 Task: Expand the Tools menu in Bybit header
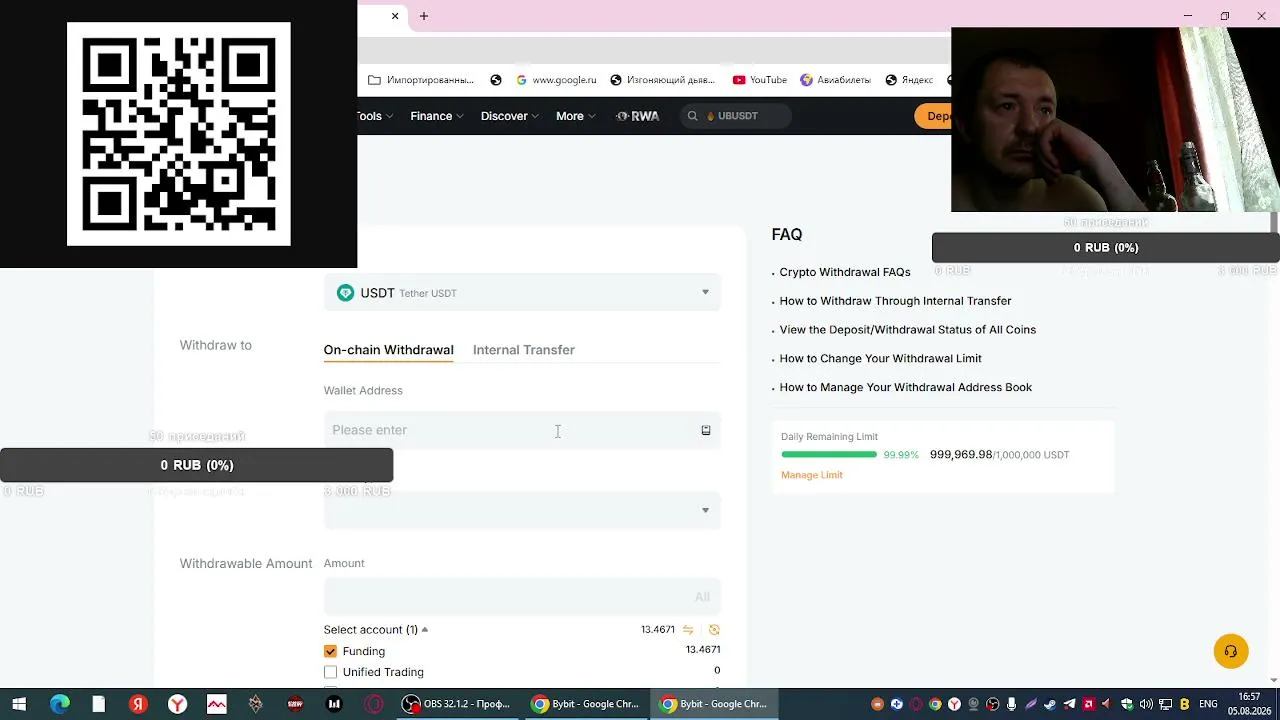tap(375, 116)
